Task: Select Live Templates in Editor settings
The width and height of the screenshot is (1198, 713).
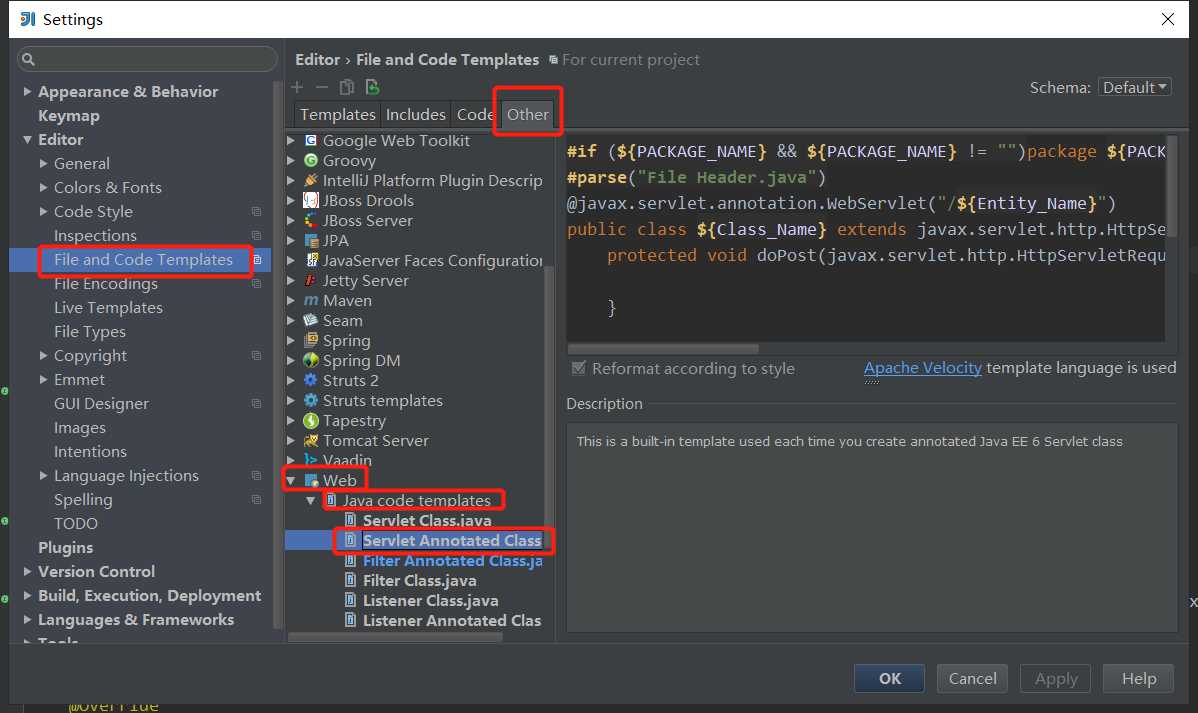Action: (x=108, y=307)
